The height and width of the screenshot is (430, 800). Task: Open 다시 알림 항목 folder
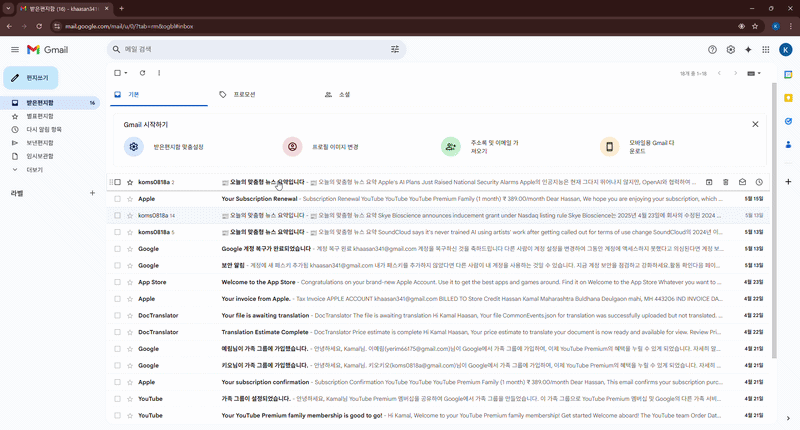50,130
